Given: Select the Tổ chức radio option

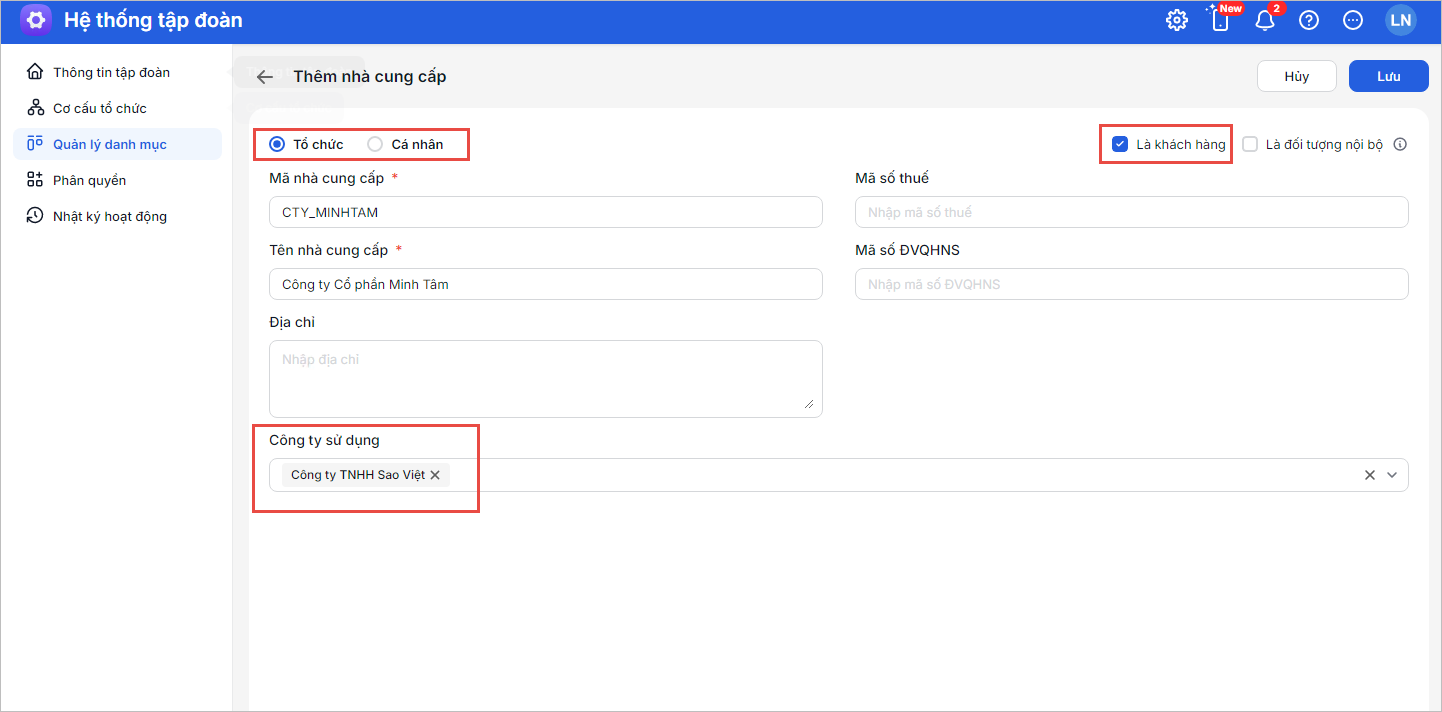Looking at the screenshot, I should [x=278, y=144].
